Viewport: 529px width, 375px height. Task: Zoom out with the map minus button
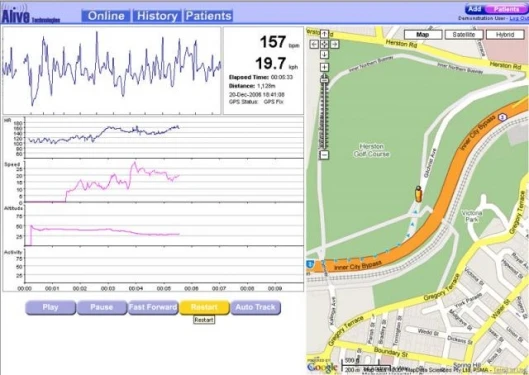[324, 155]
